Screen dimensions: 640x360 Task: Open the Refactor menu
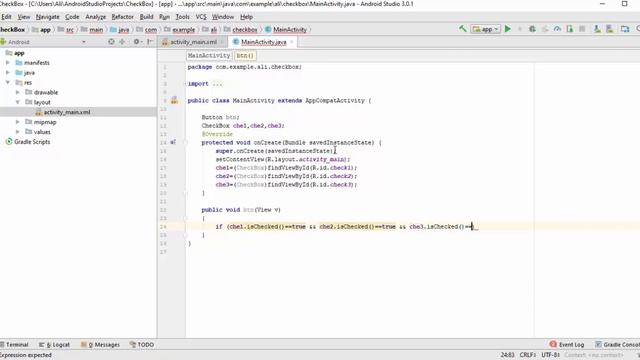[x=122, y=17]
